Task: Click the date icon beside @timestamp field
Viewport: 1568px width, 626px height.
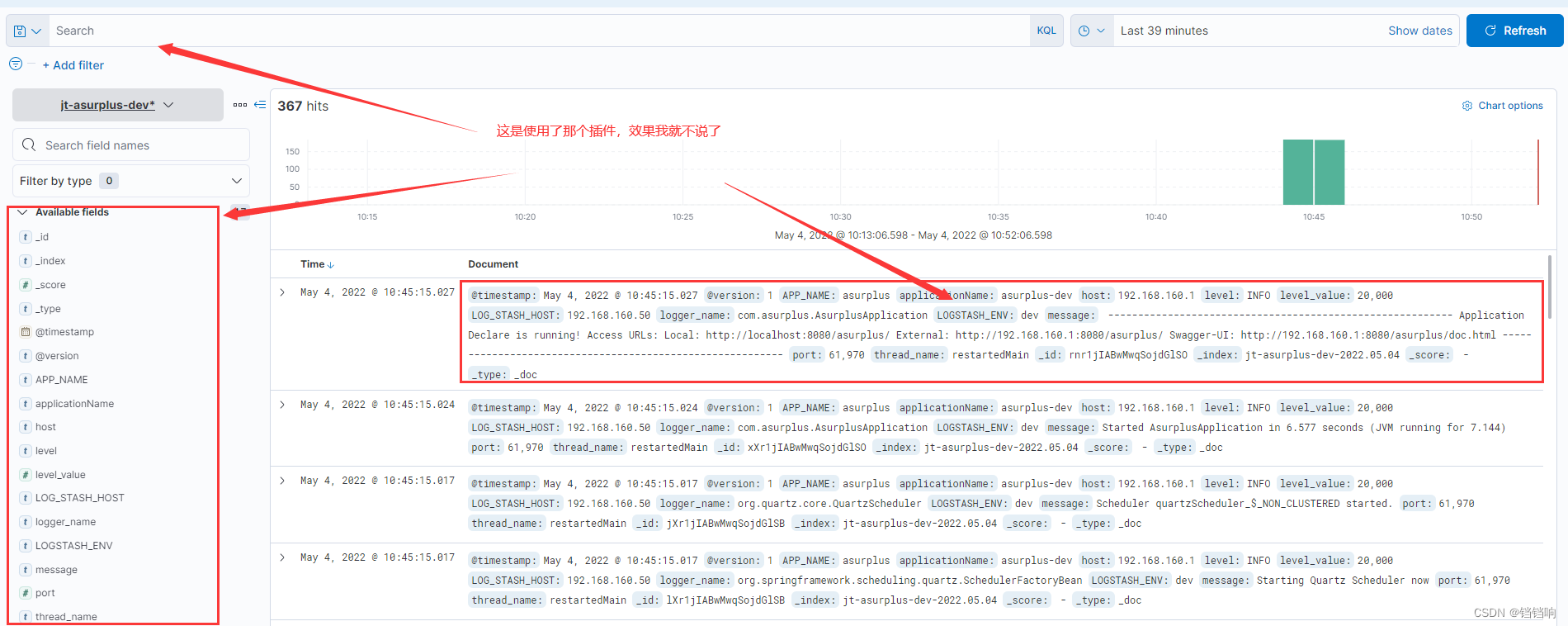Action: pyautogui.click(x=26, y=332)
